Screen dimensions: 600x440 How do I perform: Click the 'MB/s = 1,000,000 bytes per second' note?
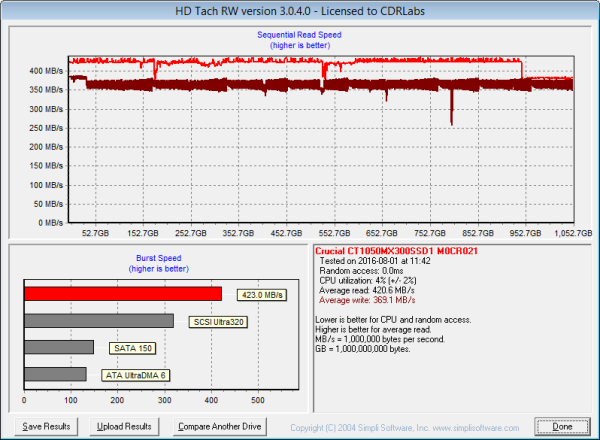coord(380,339)
